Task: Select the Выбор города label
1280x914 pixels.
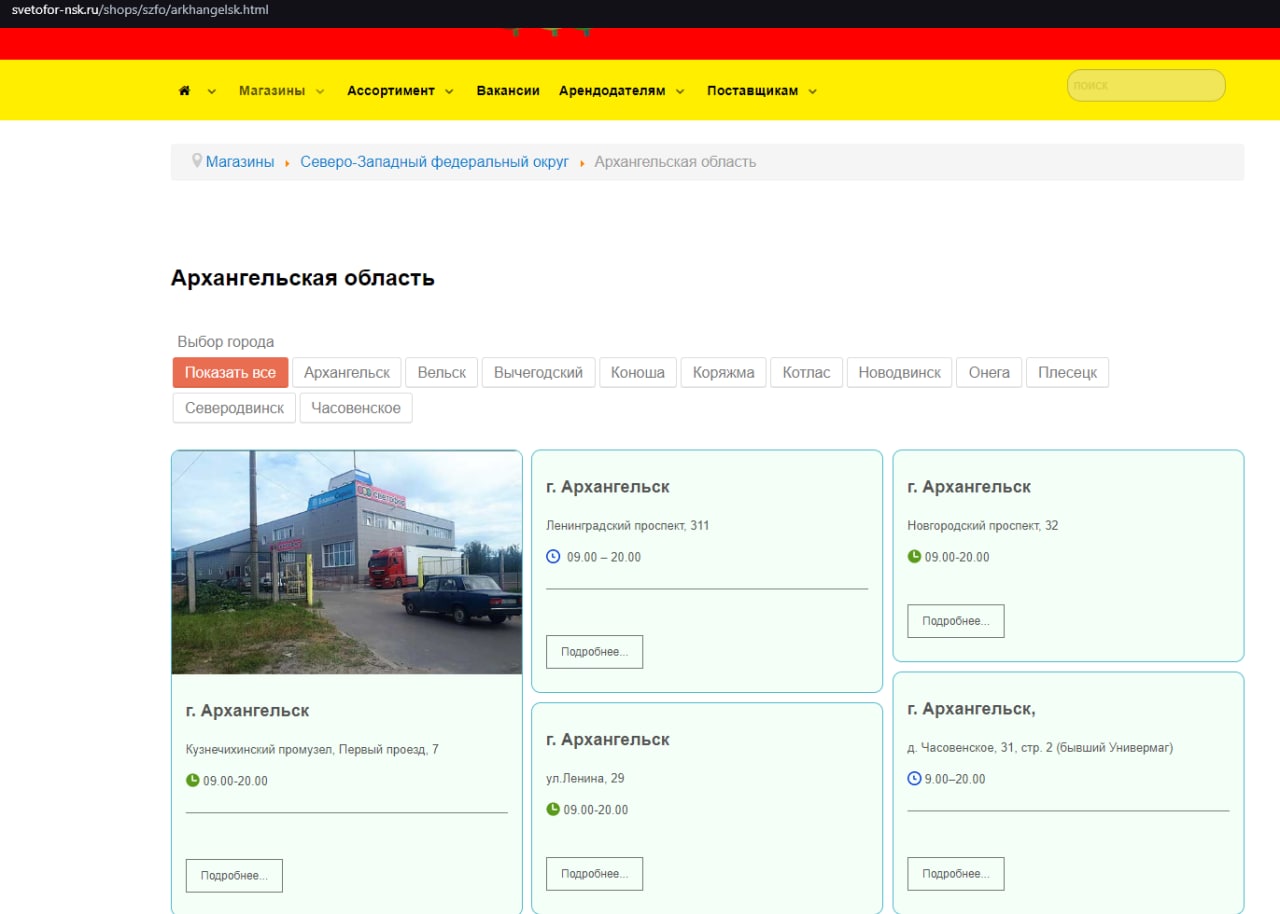Action: (226, 342)
